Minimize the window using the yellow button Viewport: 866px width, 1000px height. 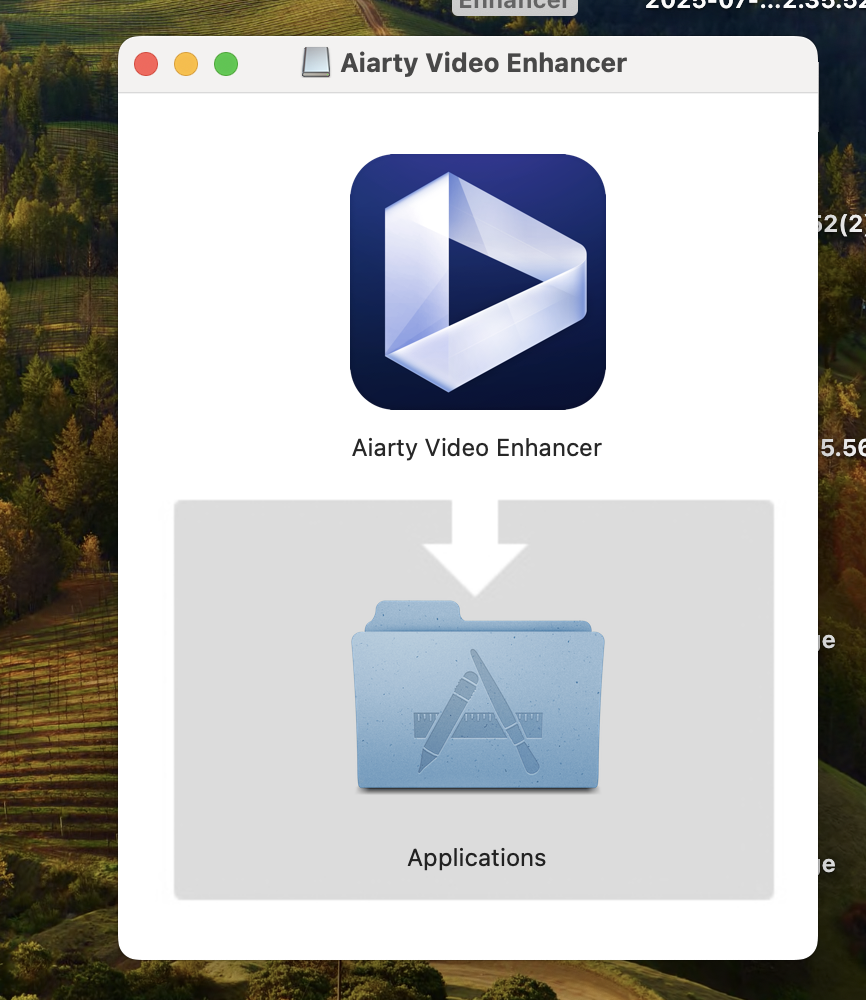point(186,64)
